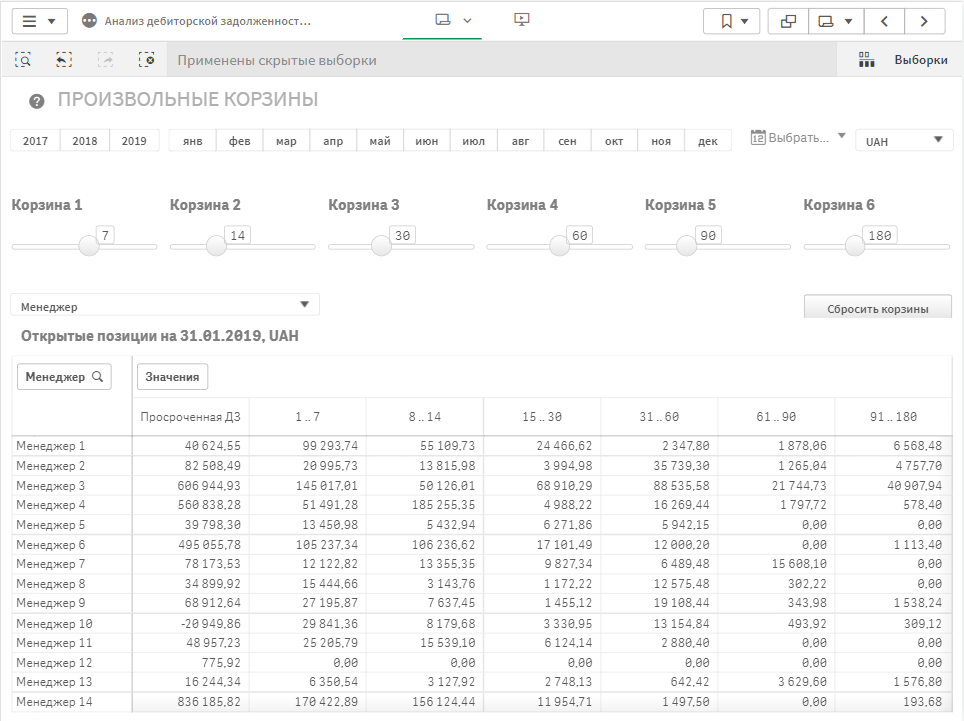Open the 'Выбрать...' date picker dropdown
Image resolution: width=964 pixels, height=721 pixels.
pyautogui.click(x=798, y=138)
